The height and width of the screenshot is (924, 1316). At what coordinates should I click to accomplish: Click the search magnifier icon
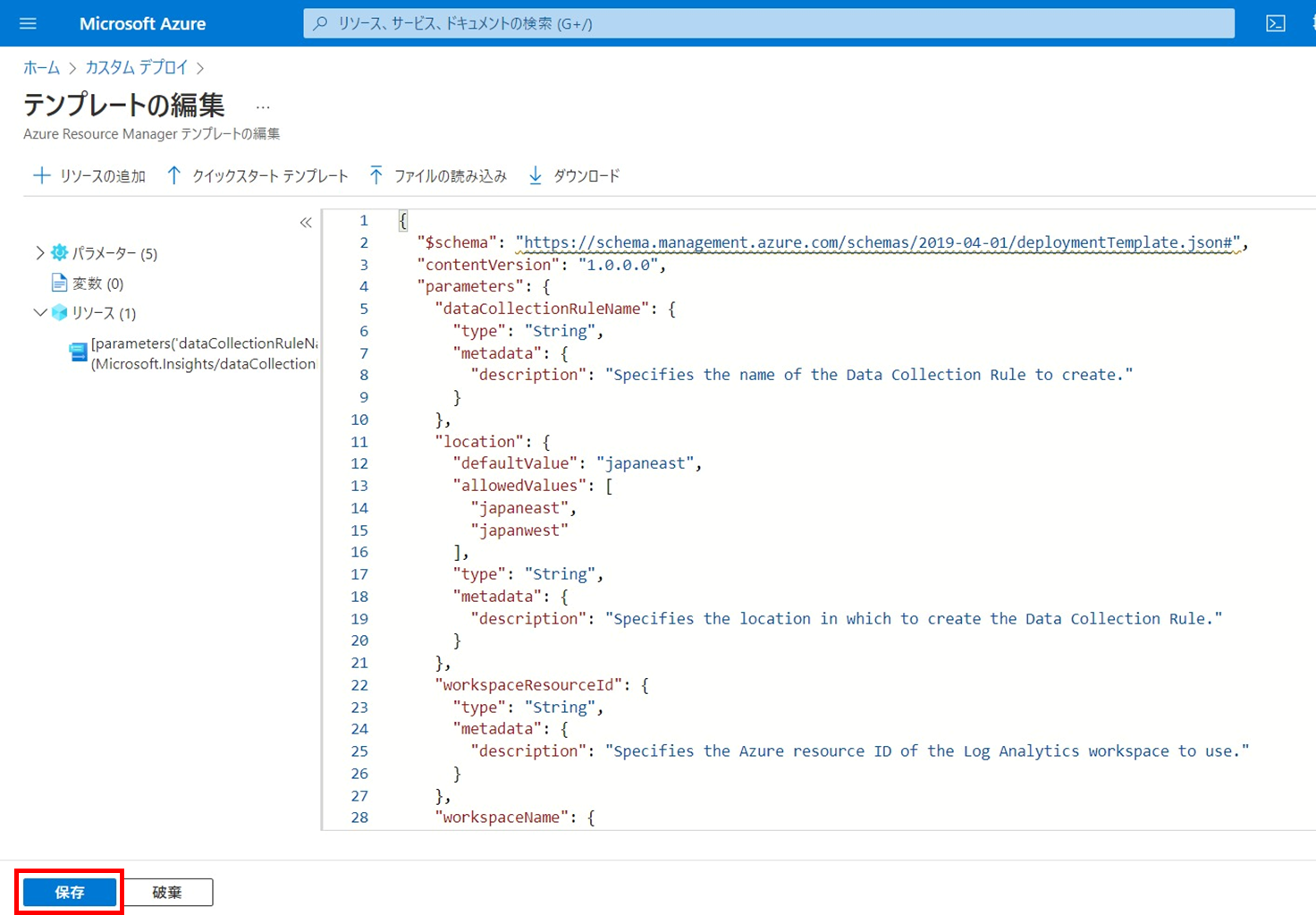click(320, 23)
